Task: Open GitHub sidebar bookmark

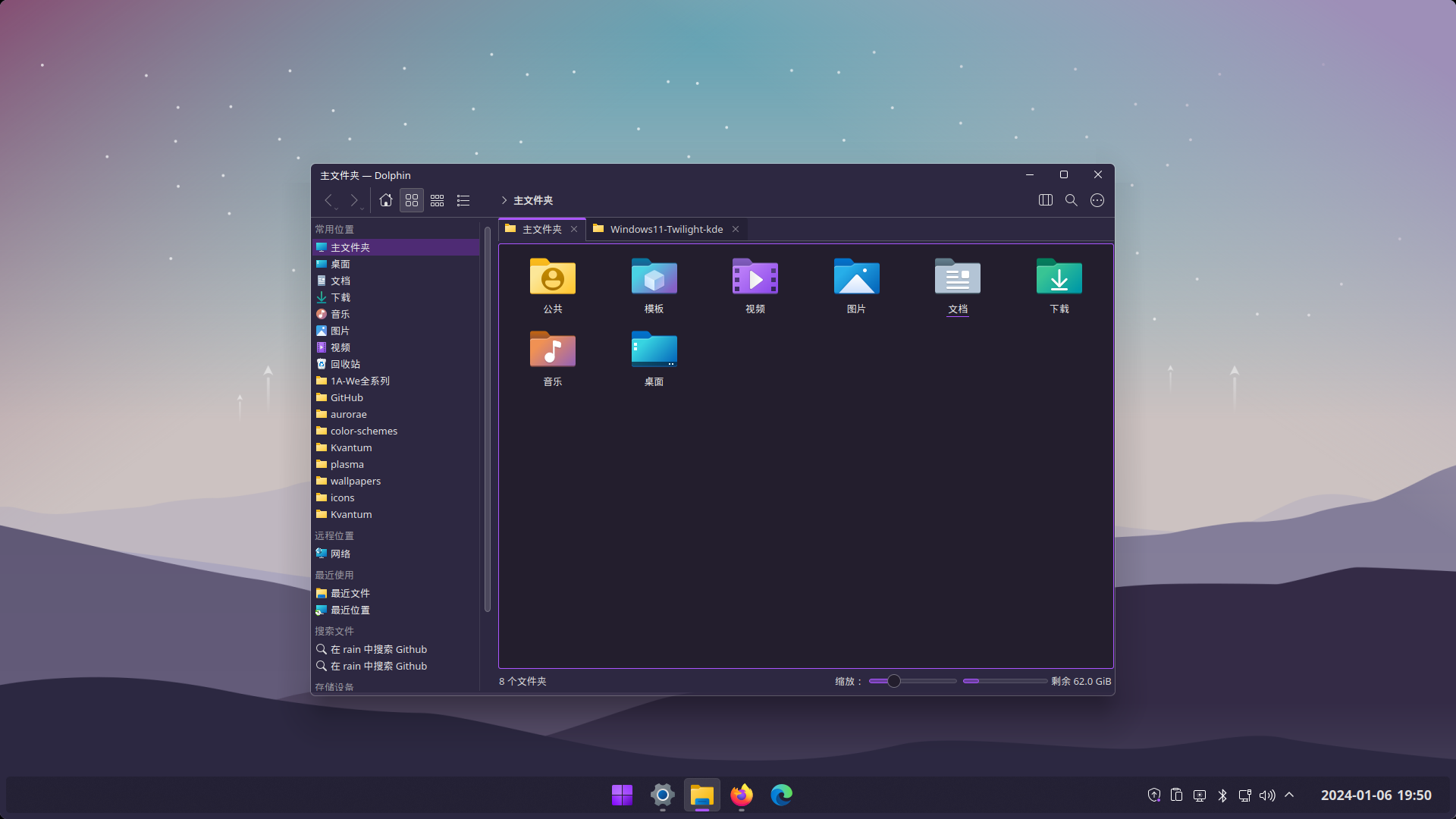Action: pyautogui.click(x=396, y=397)
